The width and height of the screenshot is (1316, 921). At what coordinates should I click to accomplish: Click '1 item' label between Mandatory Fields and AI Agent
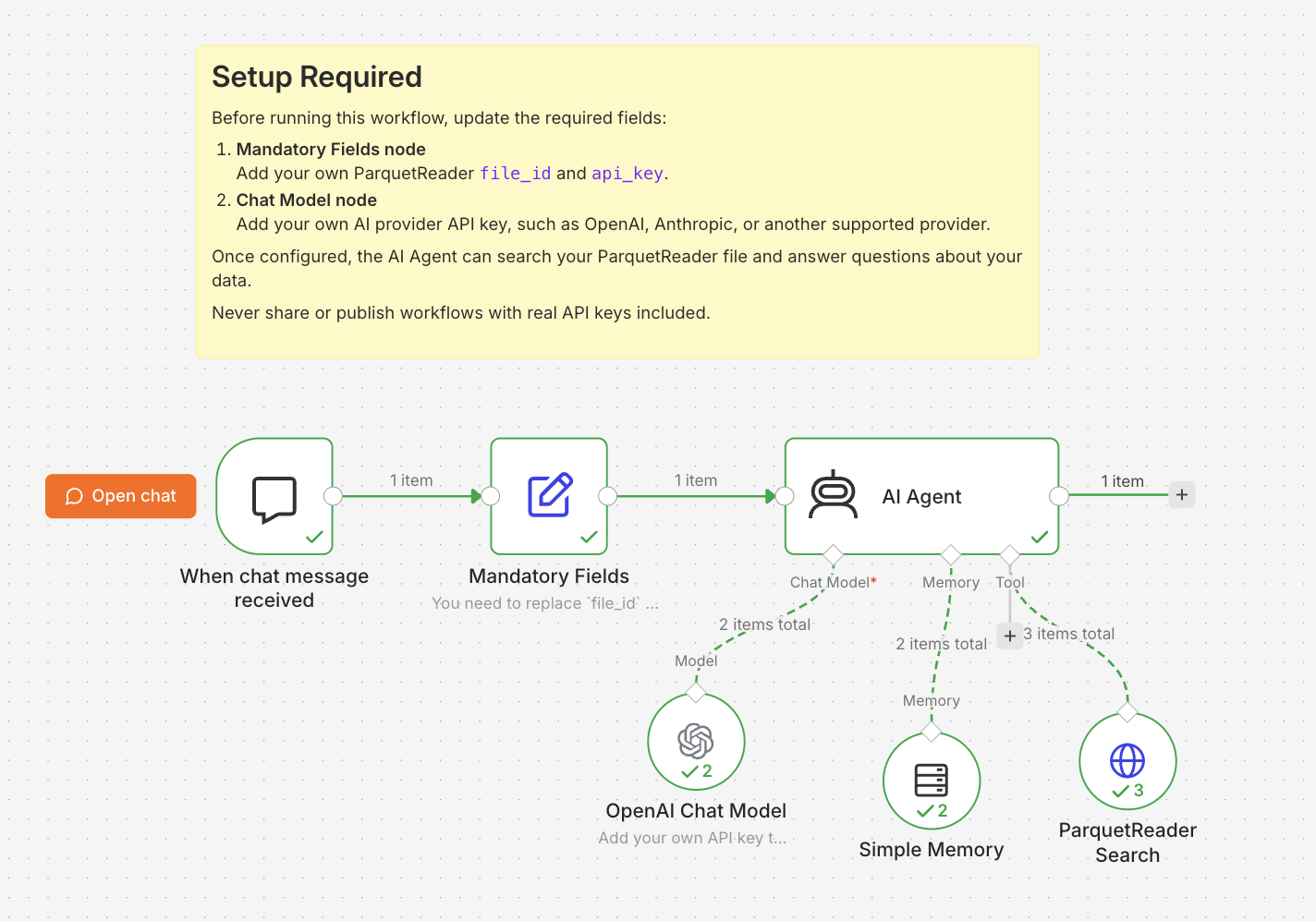pyautogui.click(x=696, y=480)
